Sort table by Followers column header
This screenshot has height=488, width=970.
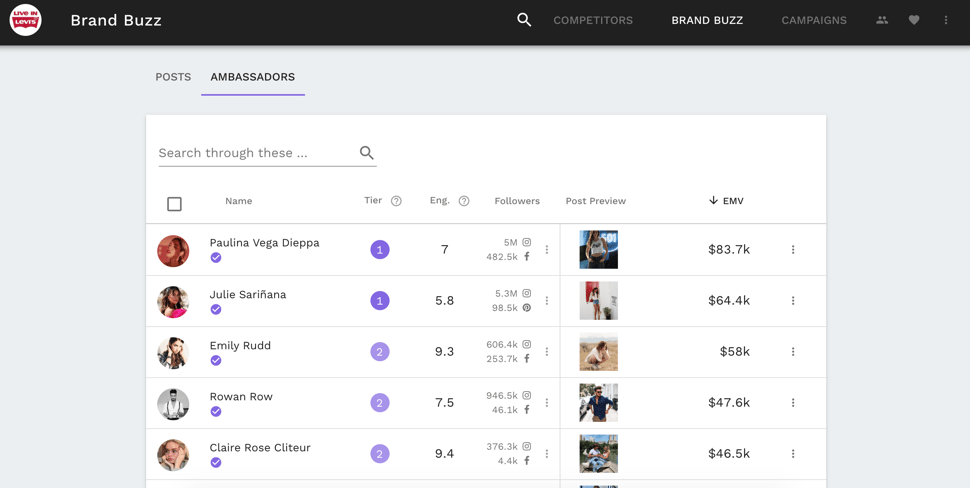(517, 201)
